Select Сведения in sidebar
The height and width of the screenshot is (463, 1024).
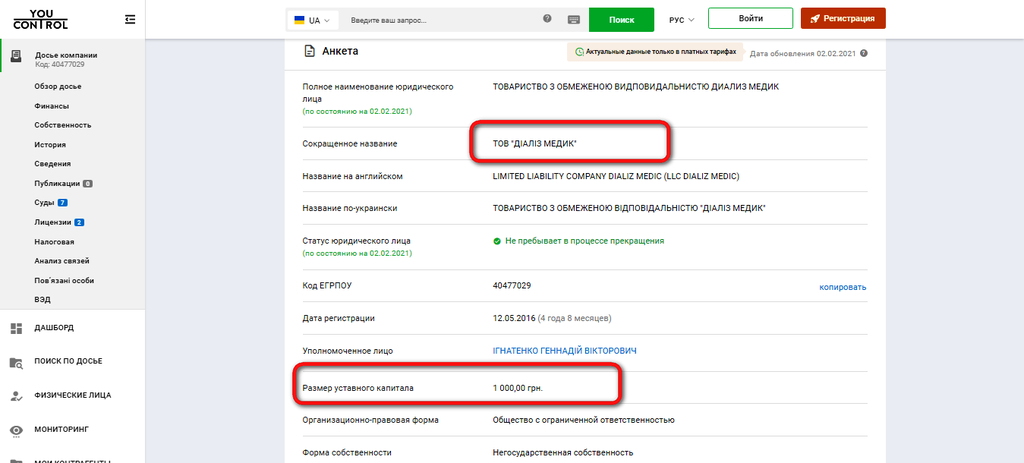53,164
